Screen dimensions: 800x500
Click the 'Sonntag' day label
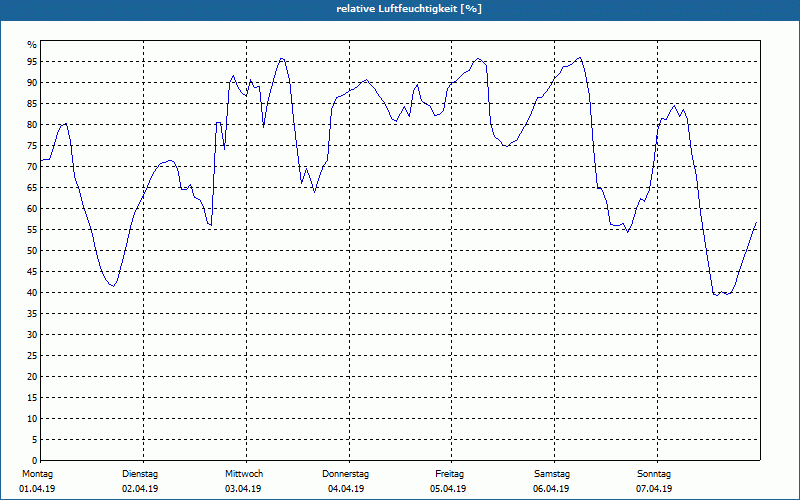tap(654, 474)
